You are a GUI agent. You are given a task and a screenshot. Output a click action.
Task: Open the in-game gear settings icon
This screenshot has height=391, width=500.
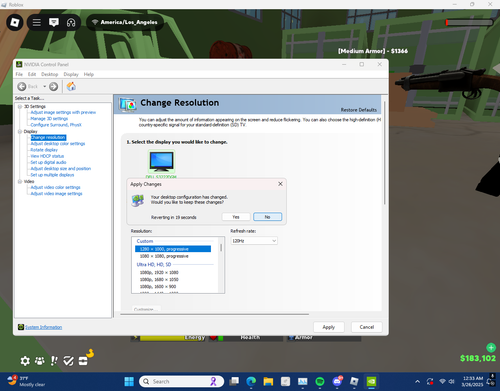(x=25, y=361)
